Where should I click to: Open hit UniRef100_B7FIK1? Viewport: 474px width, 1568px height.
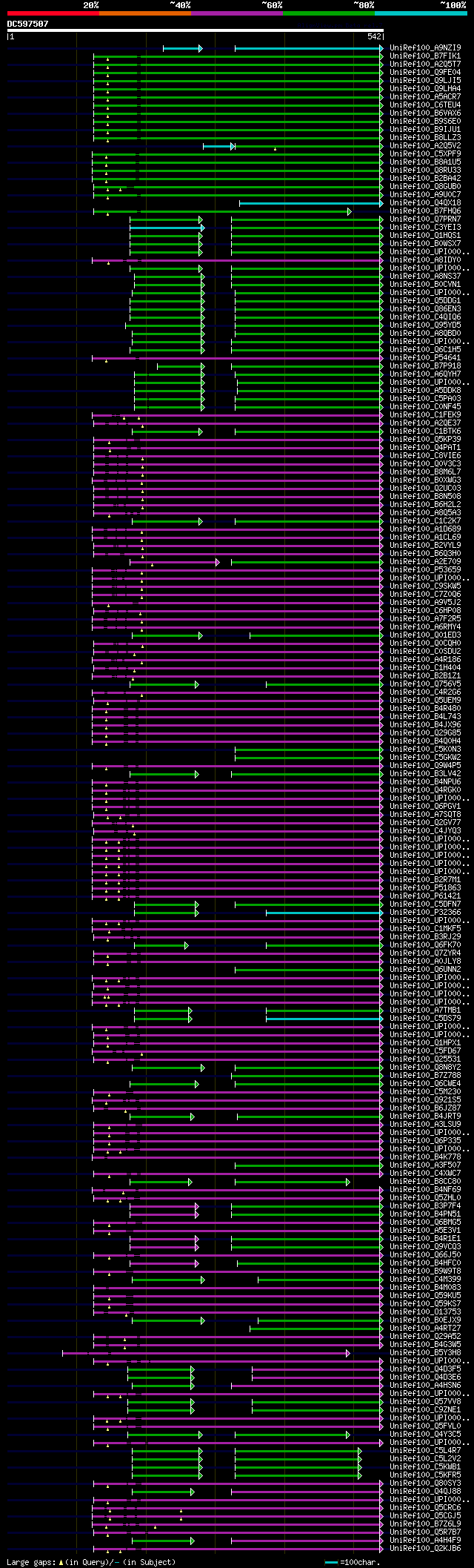[425, 56]
